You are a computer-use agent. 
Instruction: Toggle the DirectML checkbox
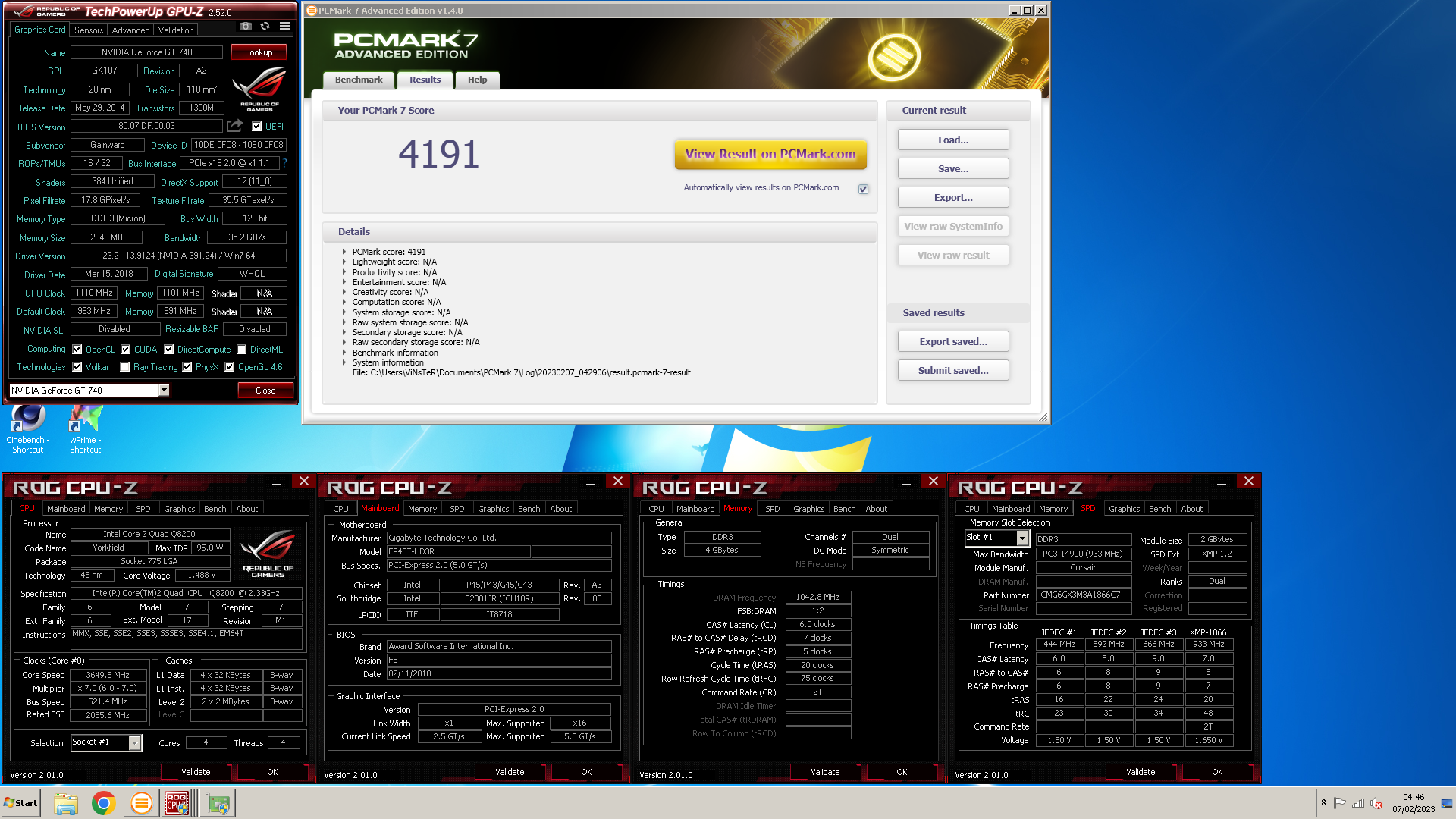(242, 350)
